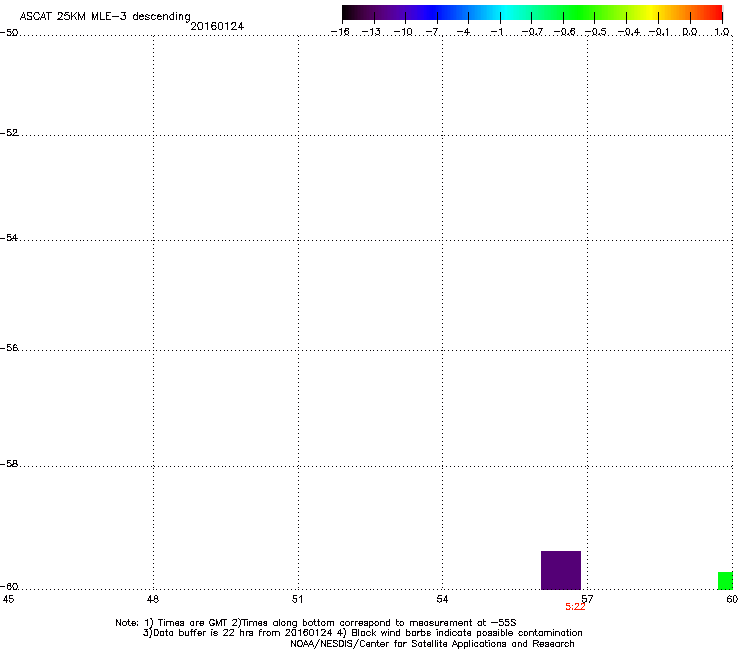
Task: Click the 57 longitude axis label
Action: 587,599
